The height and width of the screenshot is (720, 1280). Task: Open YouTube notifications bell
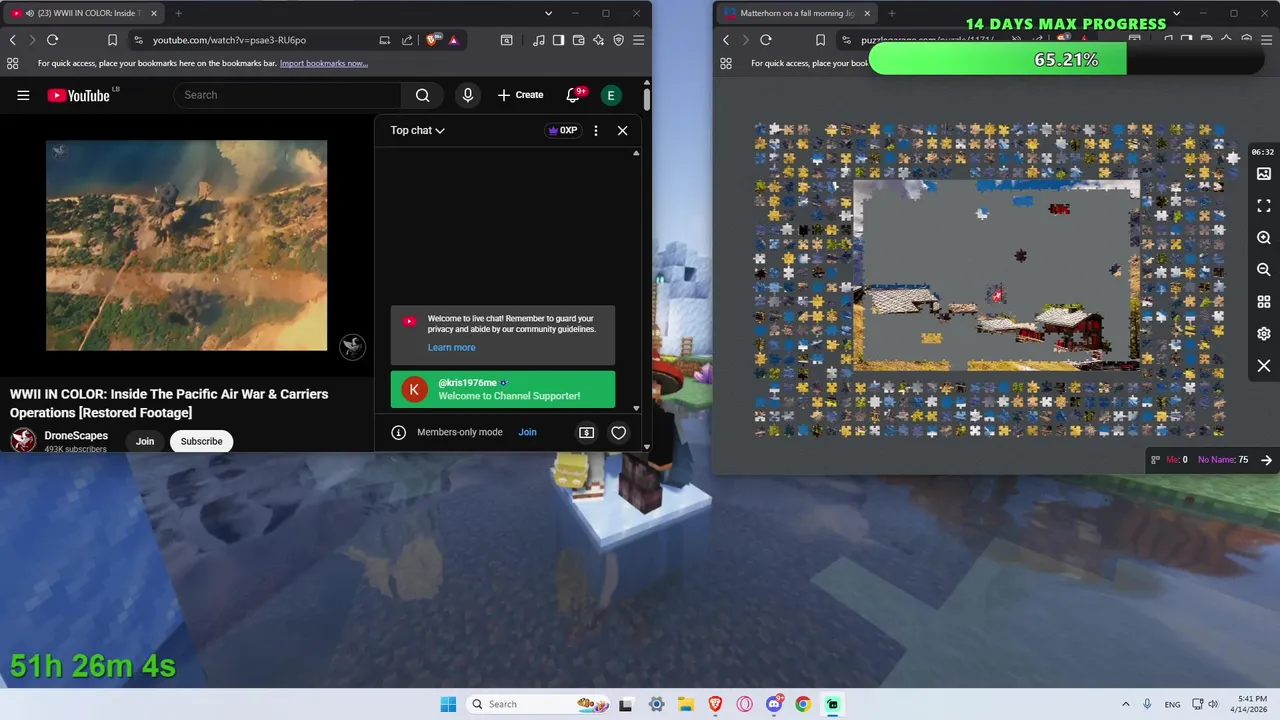tap(573, 95)
